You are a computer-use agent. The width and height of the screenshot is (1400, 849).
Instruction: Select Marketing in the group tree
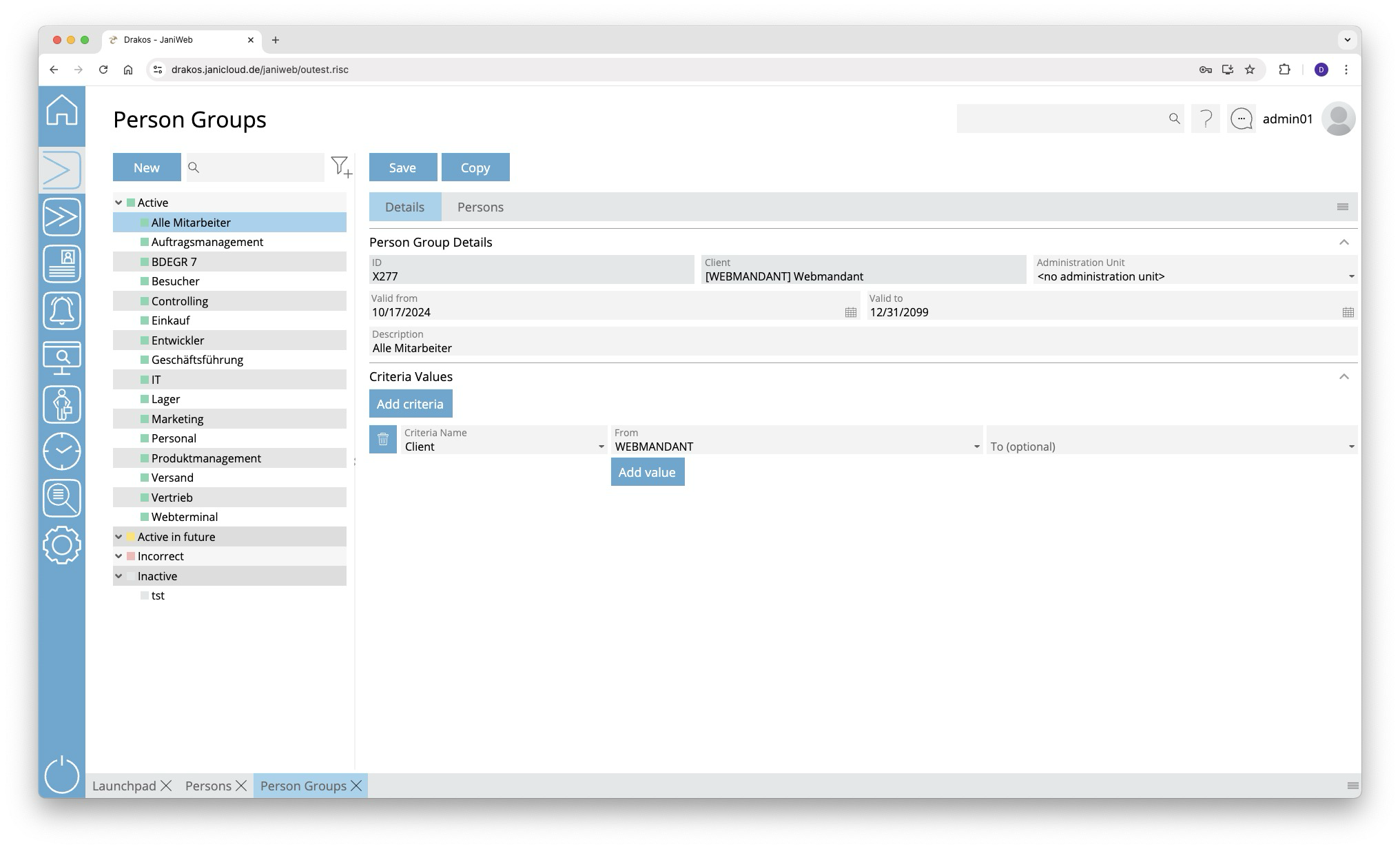pyautogui.click(x=177, y=419)
